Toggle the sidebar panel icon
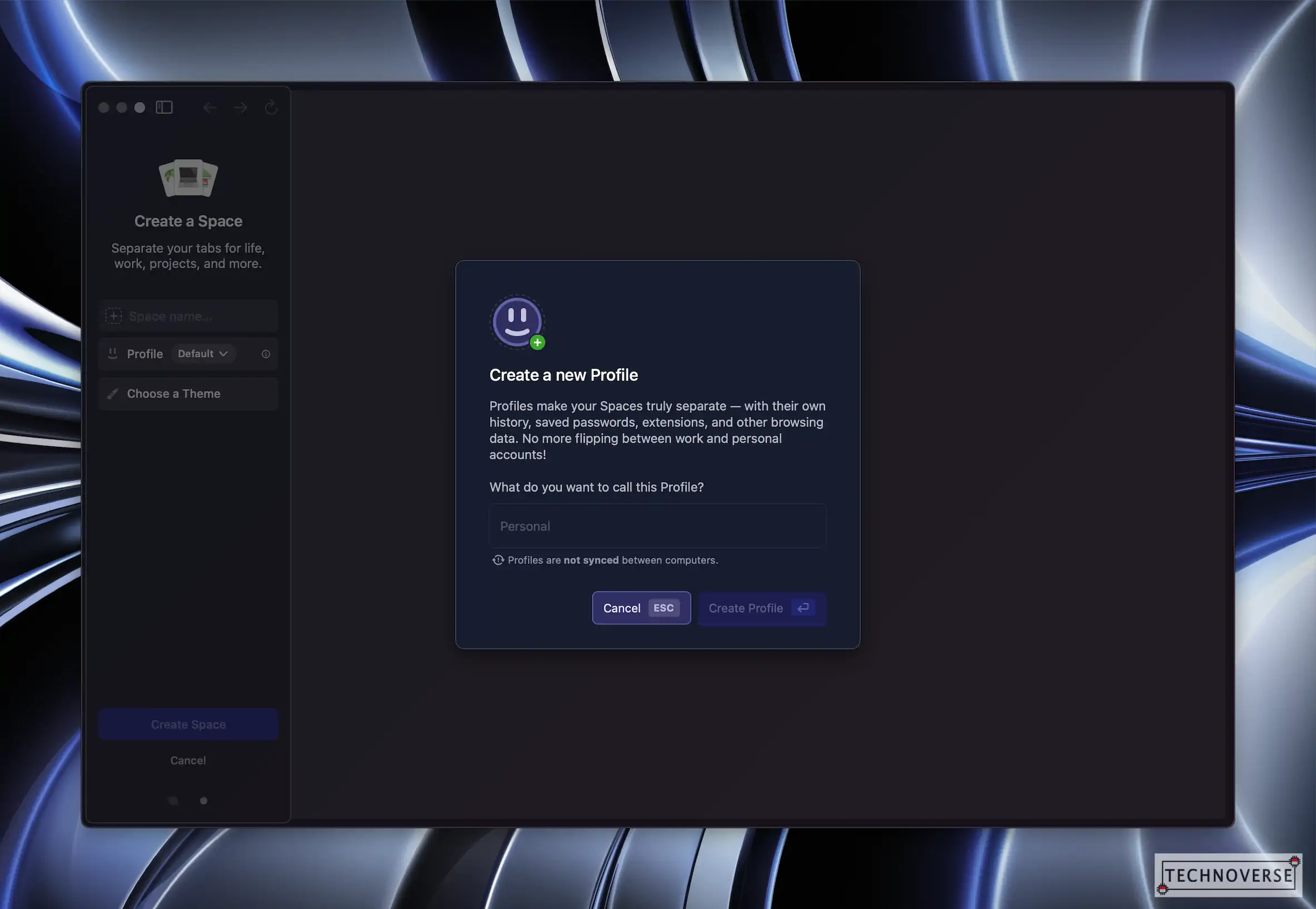The image size is (1316, 909). click(164, 107)
